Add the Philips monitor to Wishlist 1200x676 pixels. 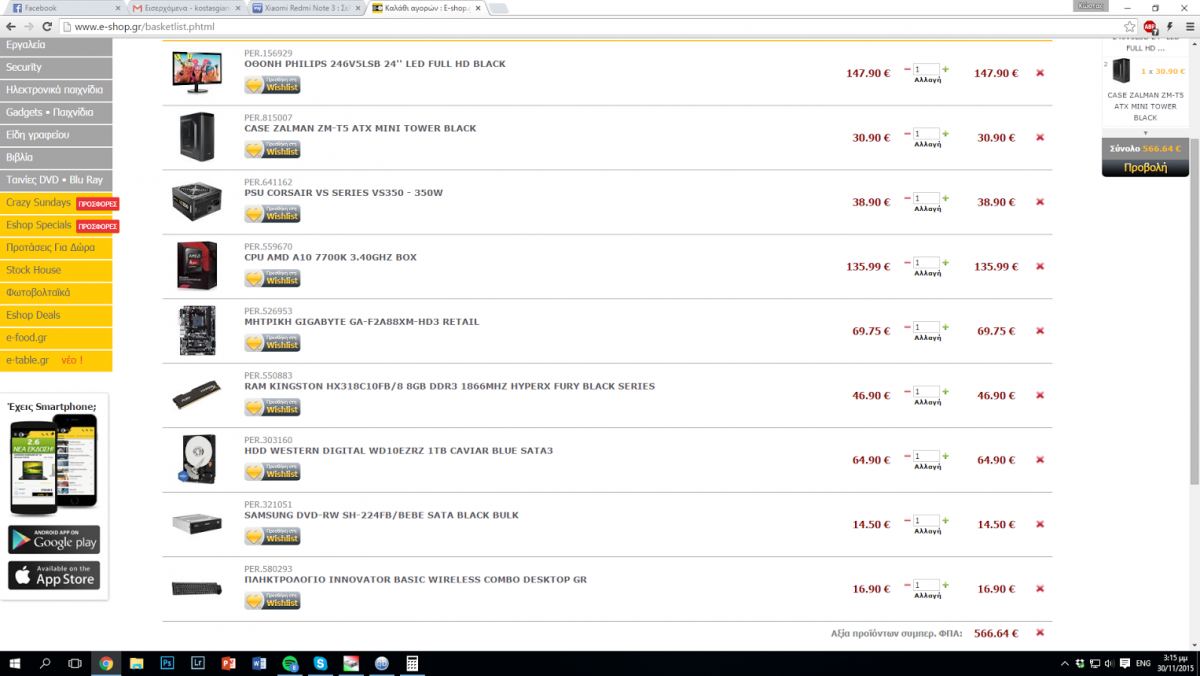tap(272, 85)
